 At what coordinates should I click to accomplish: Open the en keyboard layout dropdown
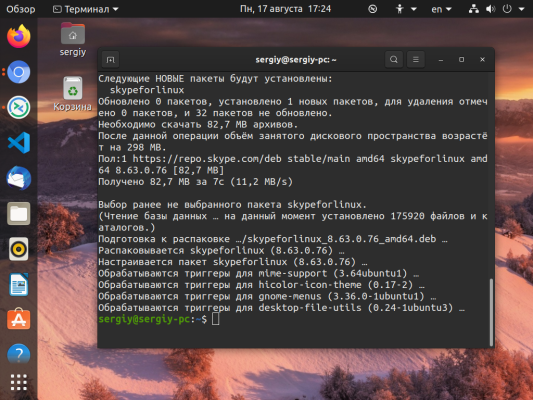point(441,9)
